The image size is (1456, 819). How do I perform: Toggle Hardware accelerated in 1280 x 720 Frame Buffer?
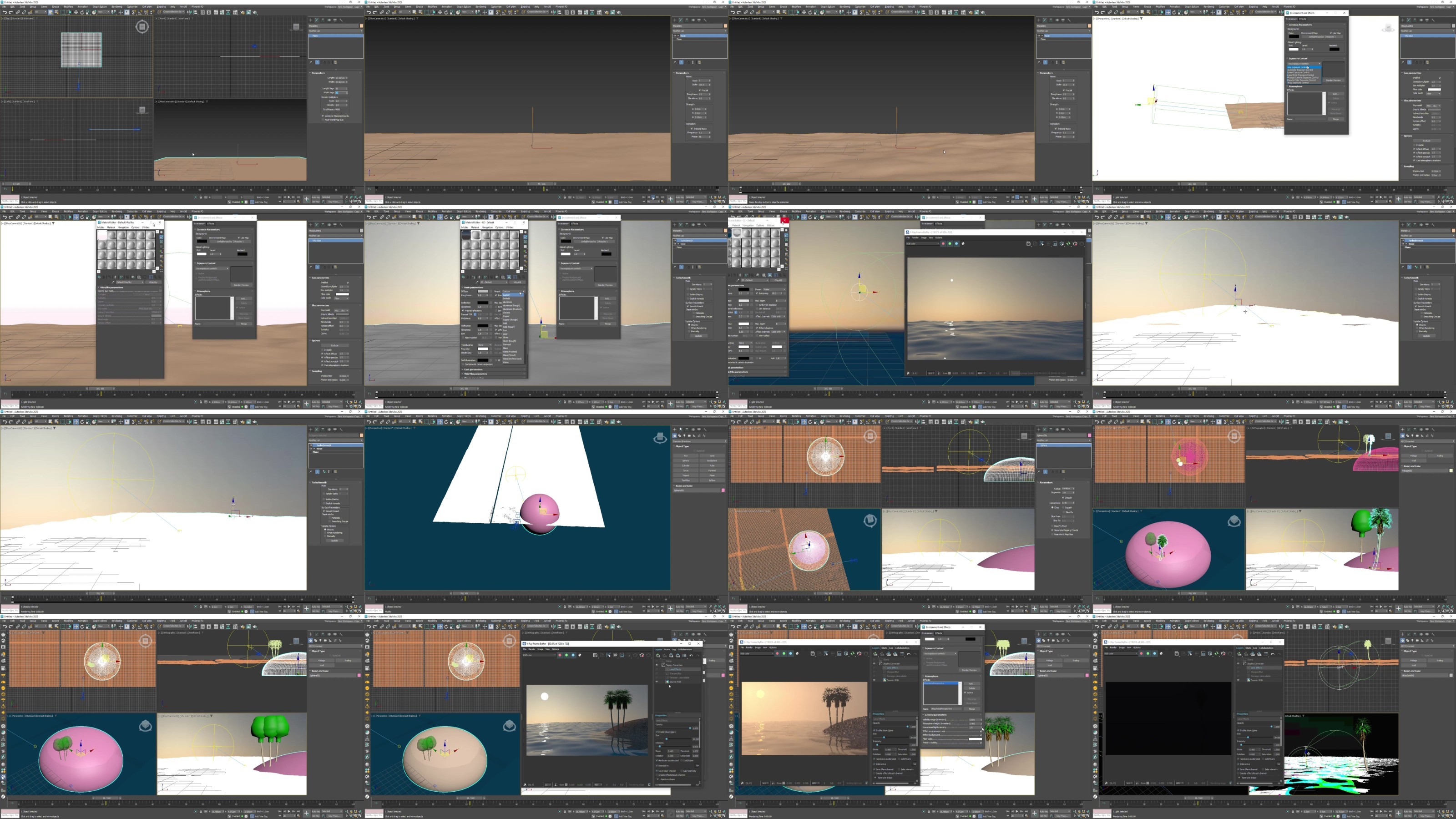657,761
